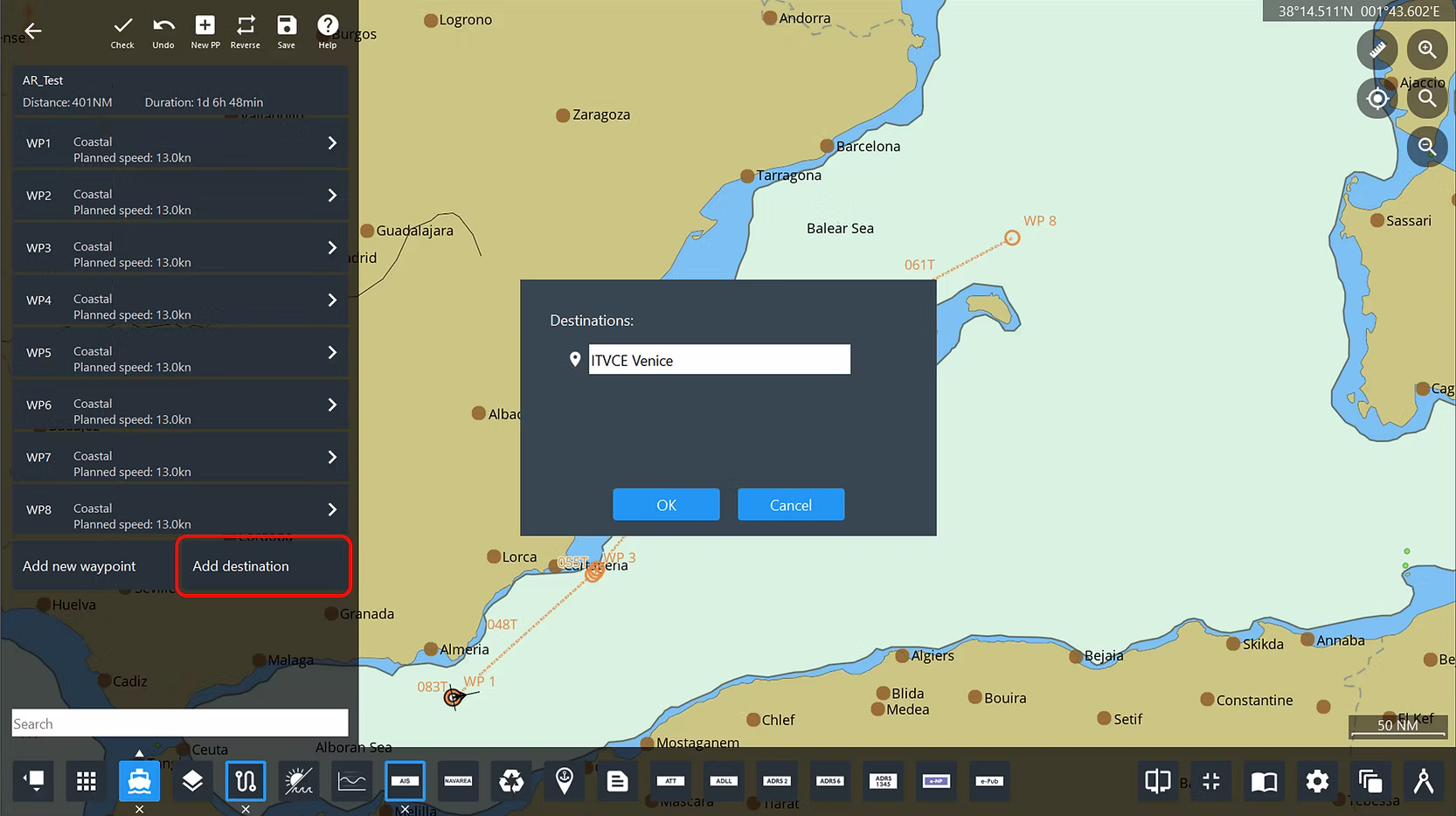This screenshot has width=1456, height=816.
Task: Open the chart layers icon
Action: click(192, 781)
